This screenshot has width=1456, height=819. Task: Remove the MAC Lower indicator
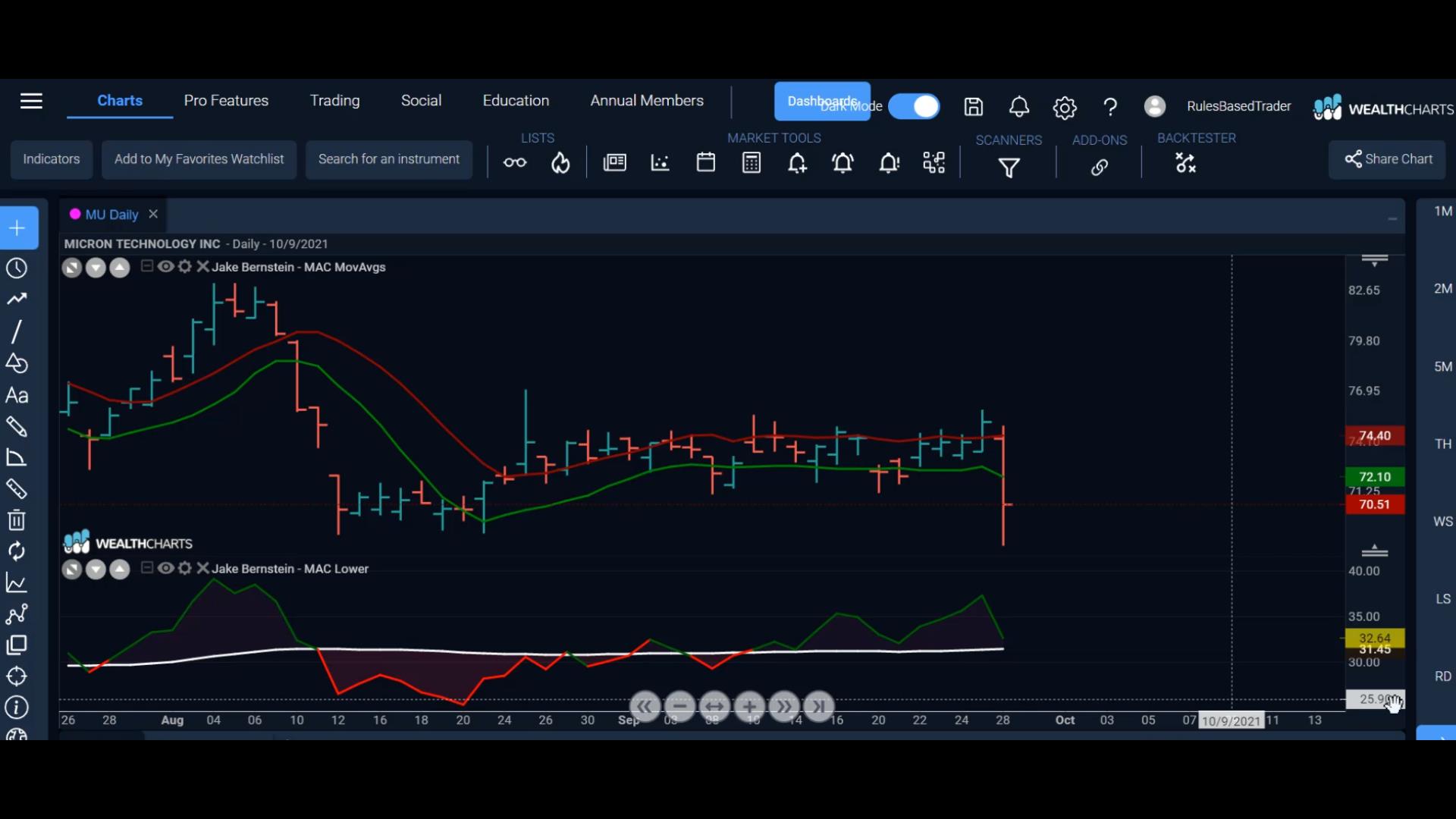[202, 568]
